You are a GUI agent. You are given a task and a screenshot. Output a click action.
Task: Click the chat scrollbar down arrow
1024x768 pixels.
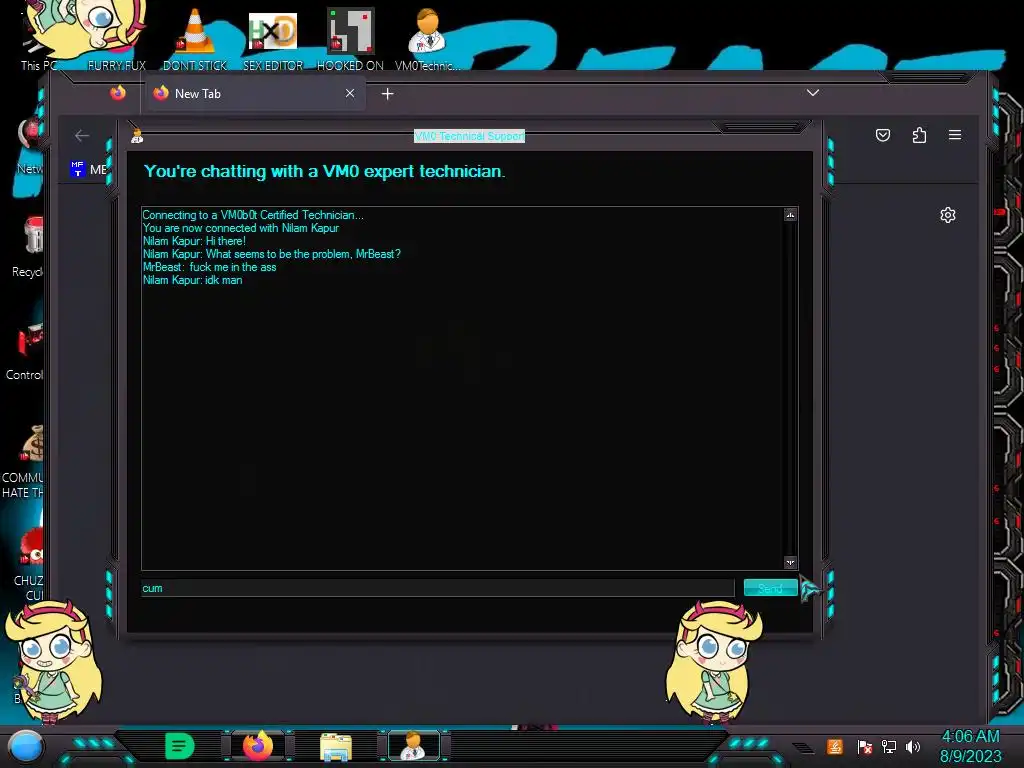(x=790, y=562)
